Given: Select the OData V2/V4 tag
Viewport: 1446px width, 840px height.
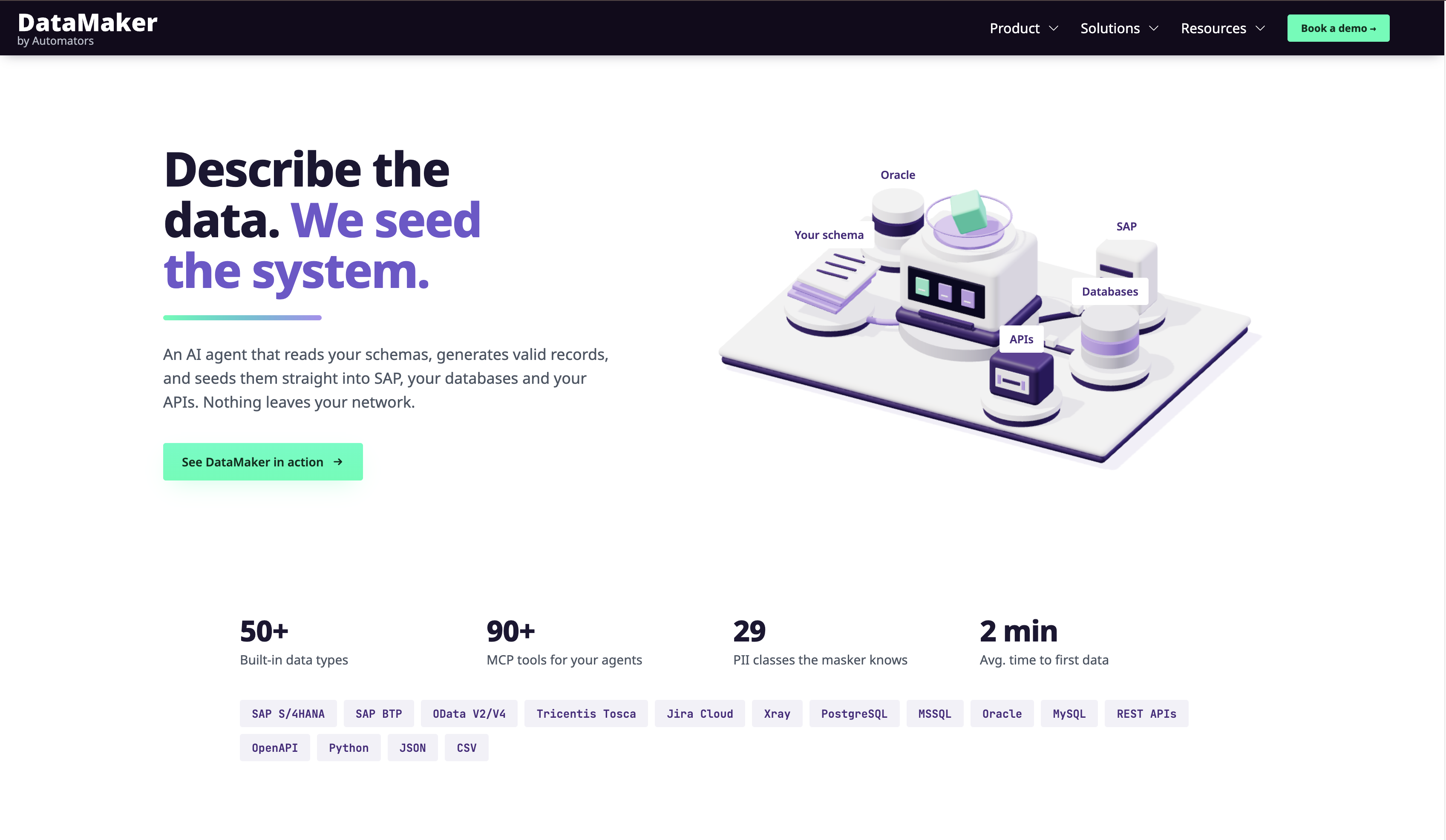Looking at the screenshot, I should [x=470, y=714].
